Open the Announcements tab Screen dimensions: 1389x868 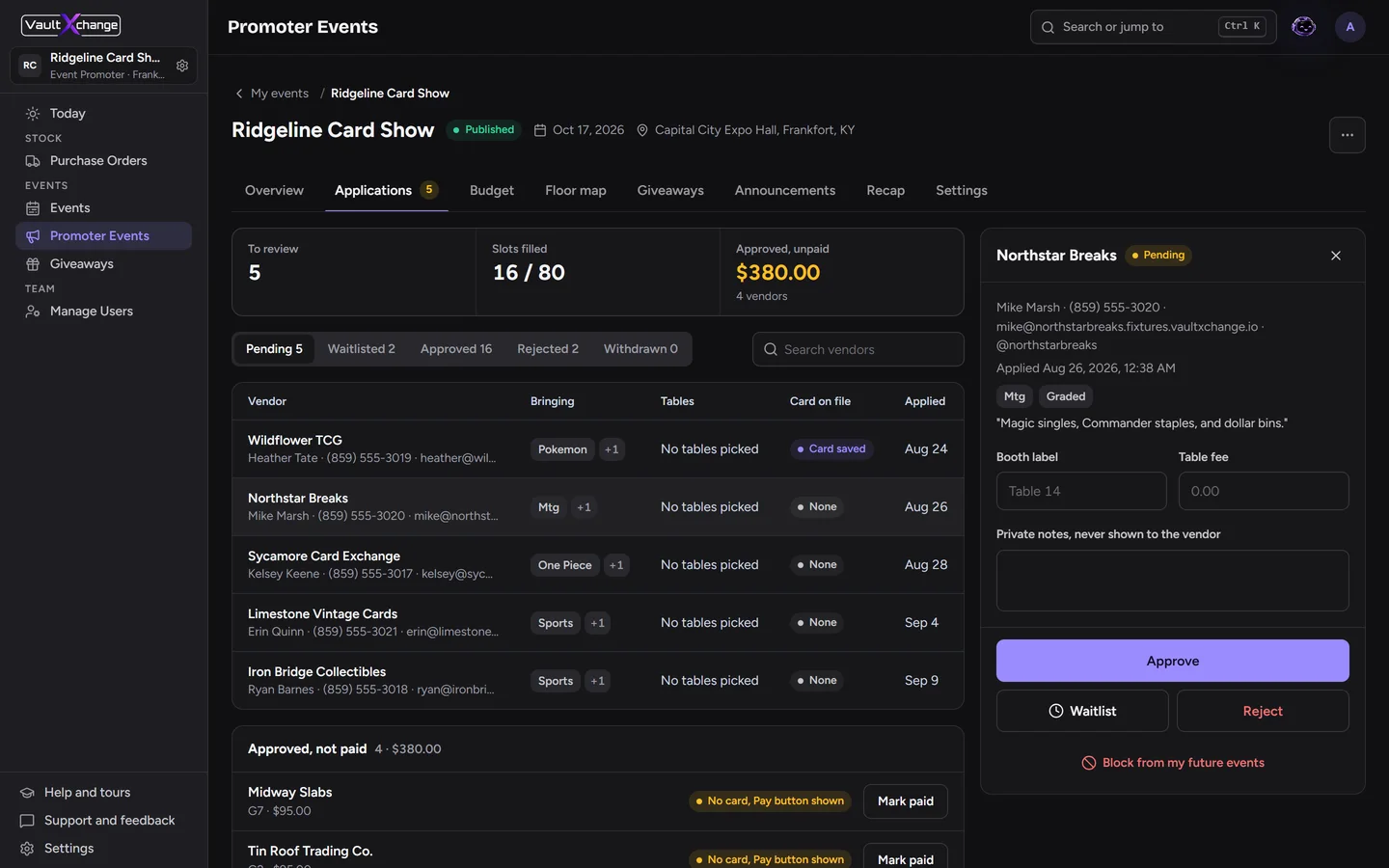point(784,190)
